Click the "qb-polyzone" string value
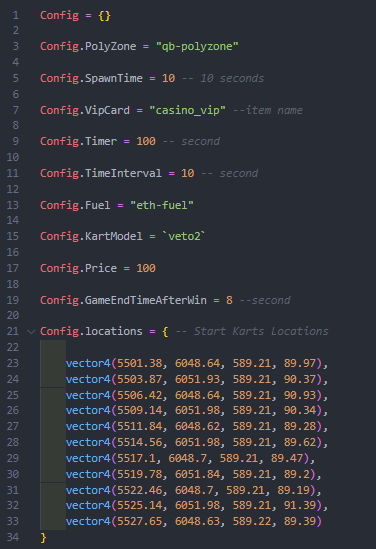The height and width of the screenshot is (549, 376). [197, 46]
